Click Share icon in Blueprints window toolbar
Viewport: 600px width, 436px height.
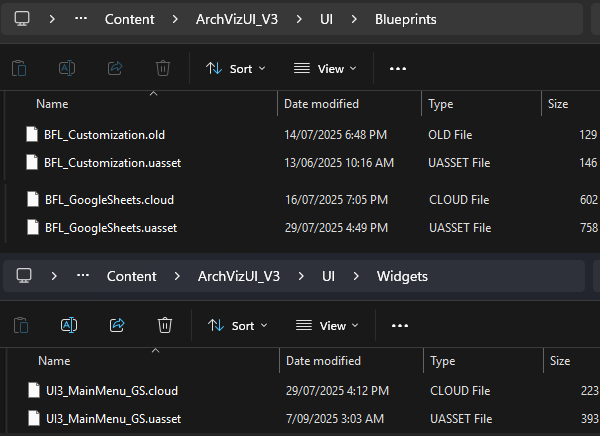(x=114, y=68)
